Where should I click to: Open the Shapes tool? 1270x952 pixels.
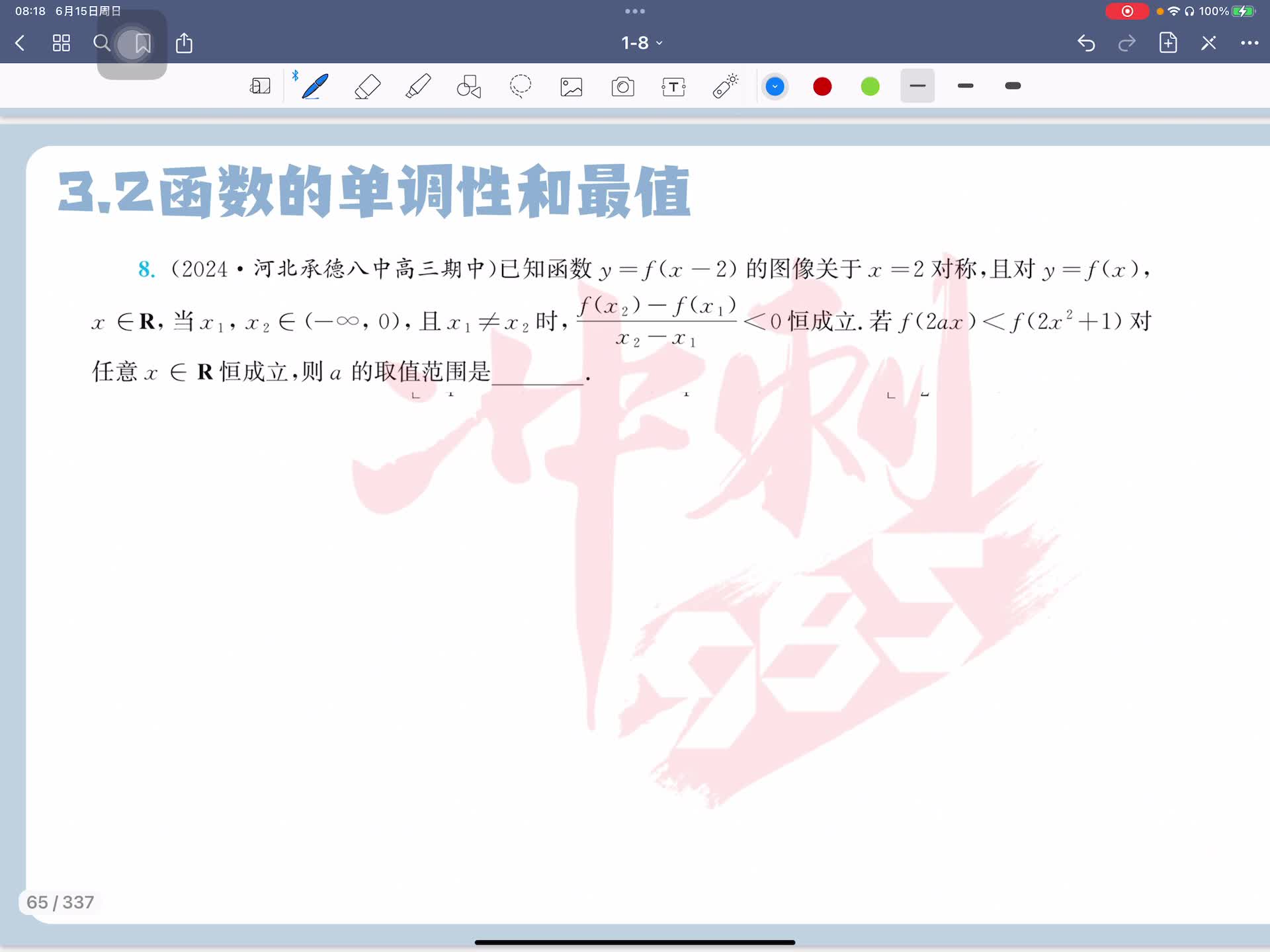click(x=469, y=87)
